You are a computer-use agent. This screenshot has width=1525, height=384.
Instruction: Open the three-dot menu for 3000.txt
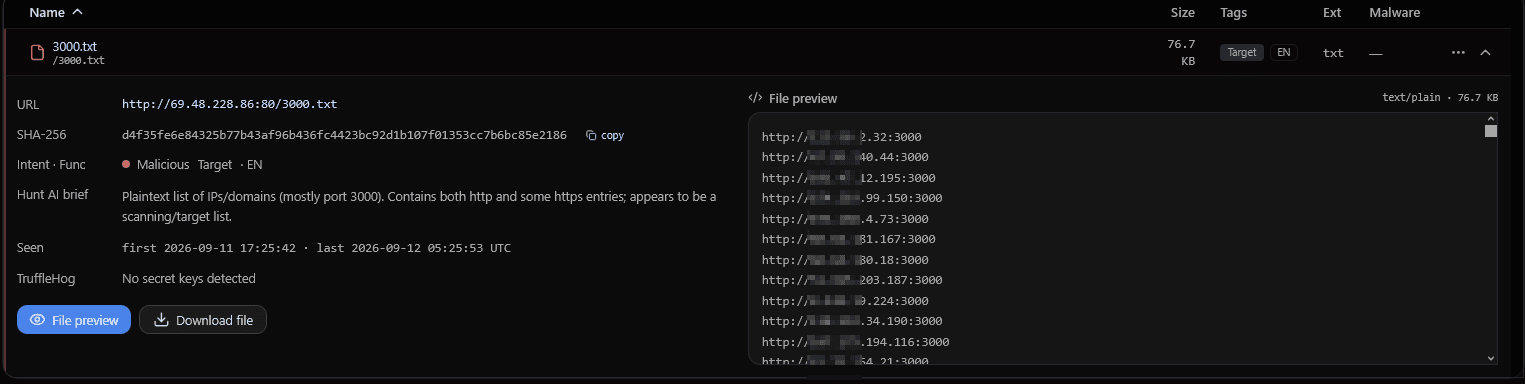tap(1458, 52)
